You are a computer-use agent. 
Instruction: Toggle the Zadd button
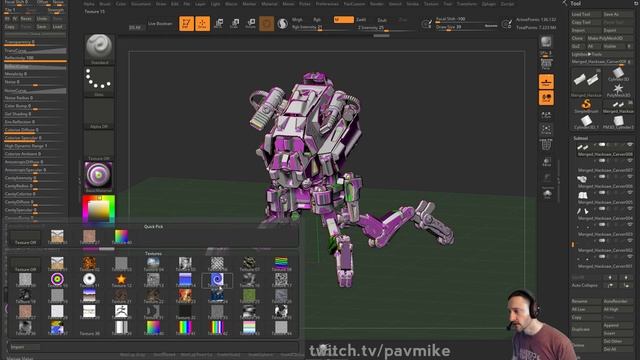click(x=361, y=20)
